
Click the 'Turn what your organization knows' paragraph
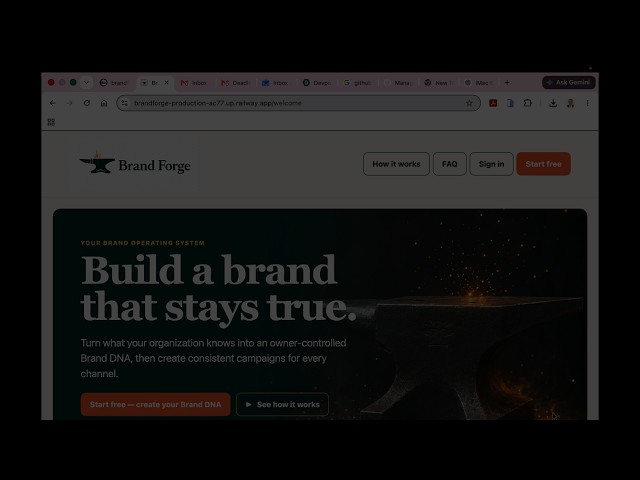213,358
